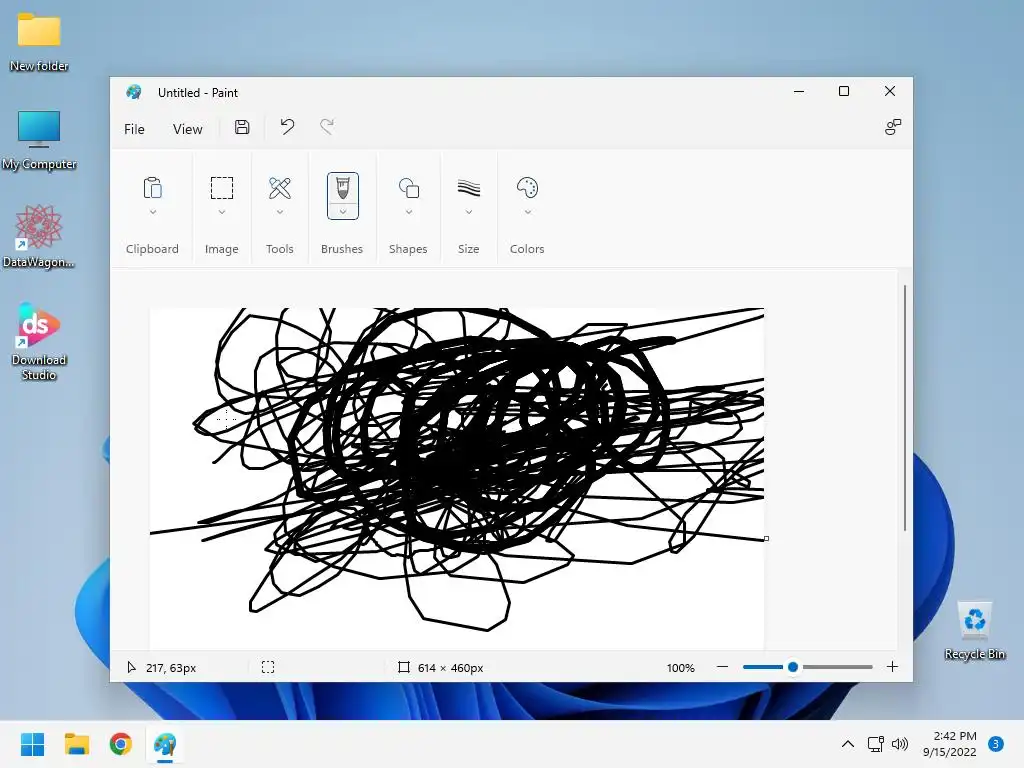Click the Redo arrow icon

(x=327, y=127)
